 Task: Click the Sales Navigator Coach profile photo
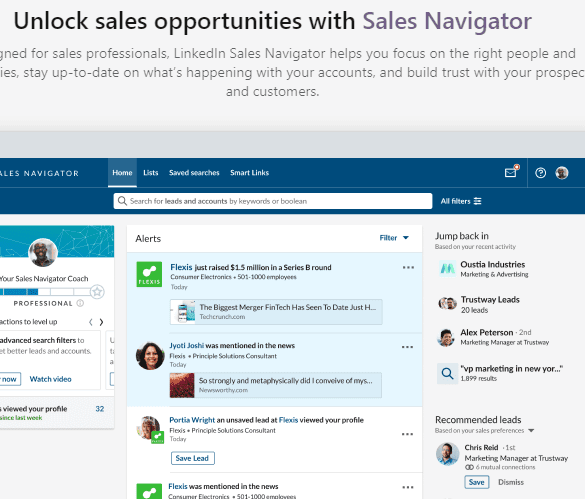click(x=43, y=252)
